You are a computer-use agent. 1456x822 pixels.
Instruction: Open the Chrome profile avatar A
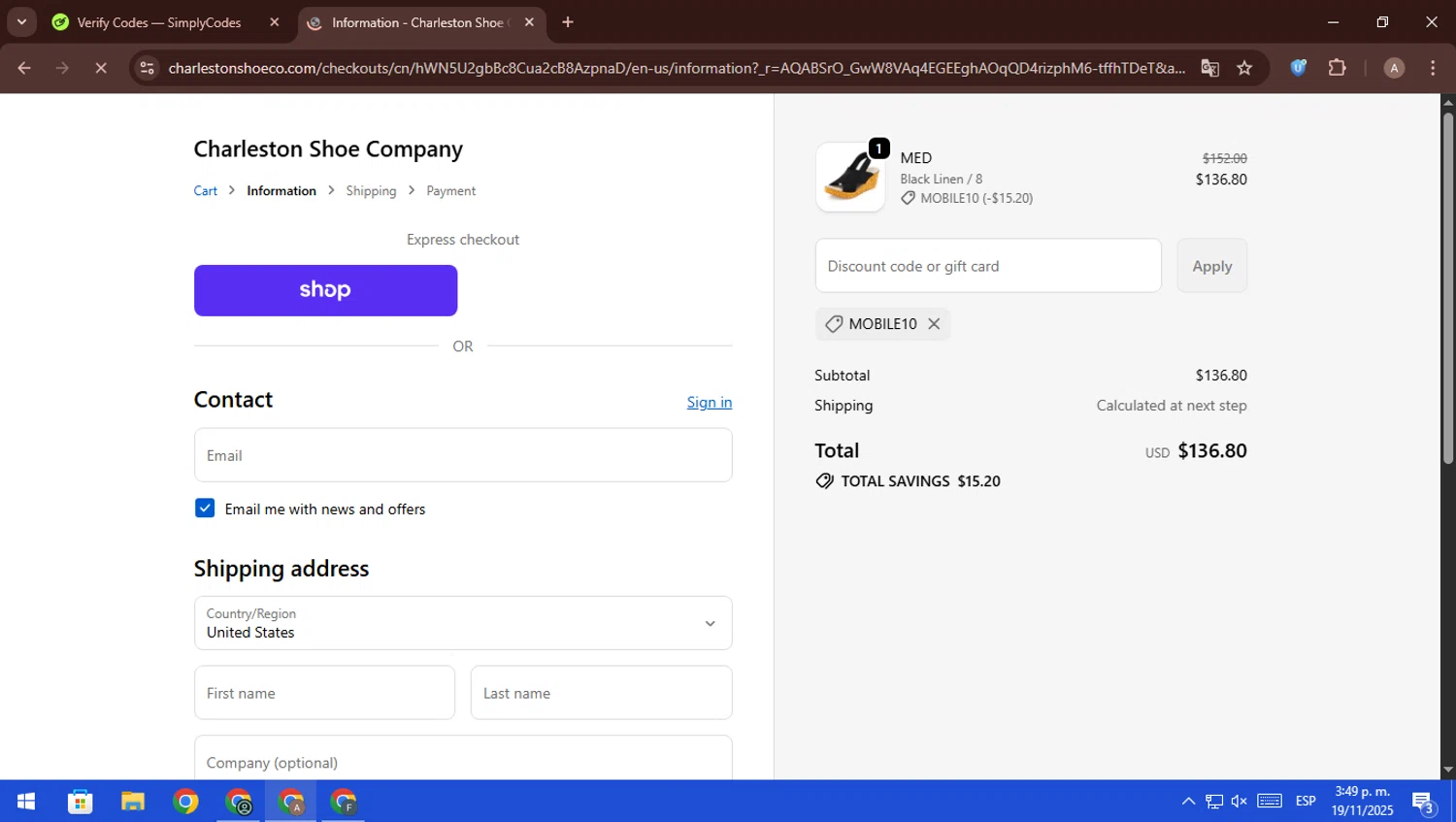tap(1394, 68)
